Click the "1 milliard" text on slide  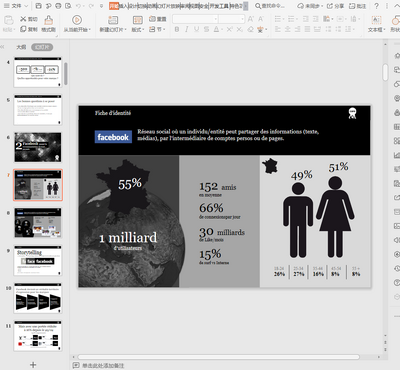click(x=128, y=238)
